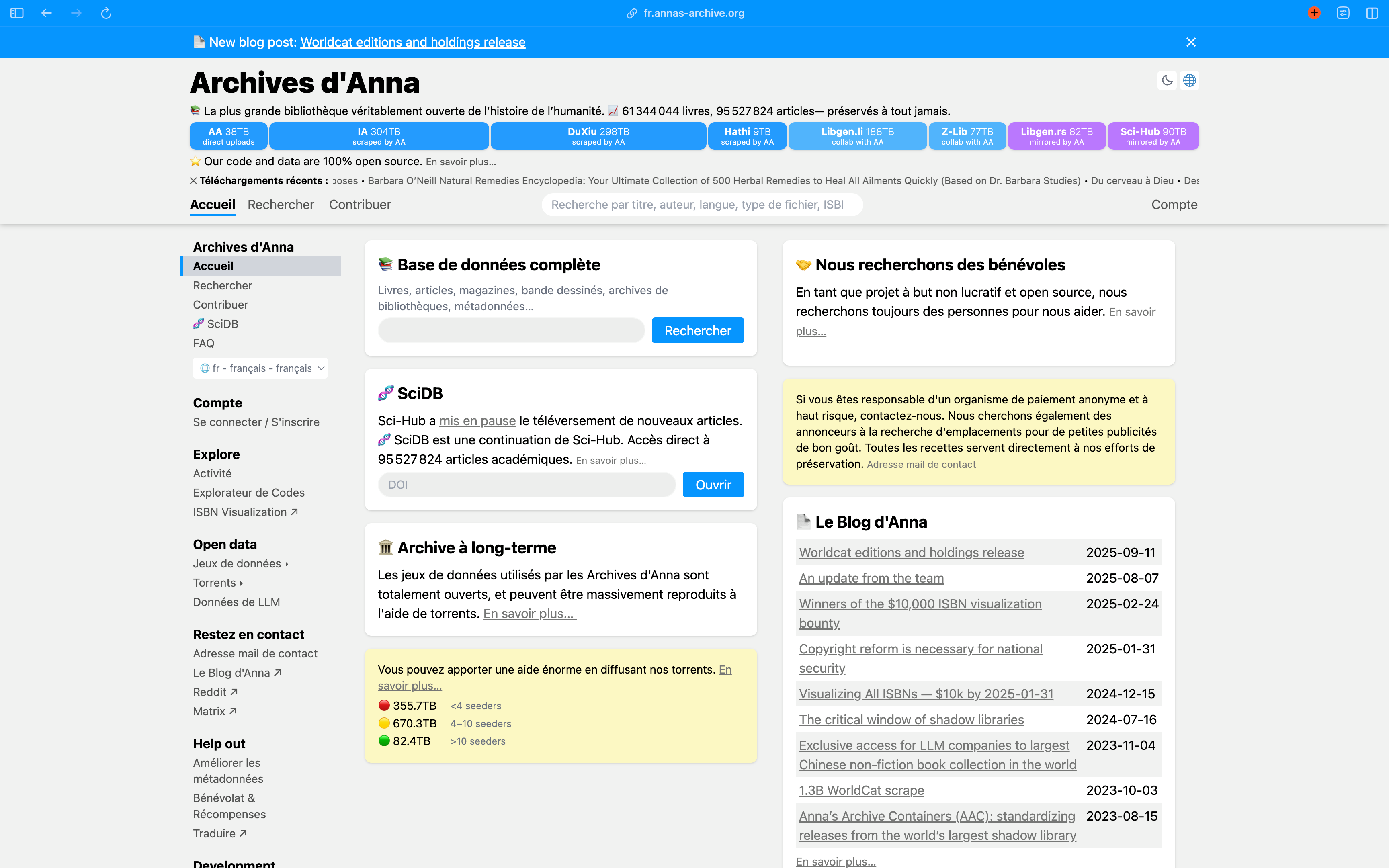The width and height of the screenshot is (1389, 868).
Task: Toggle dark mode with the moon icon
Action: point(1167,80)
